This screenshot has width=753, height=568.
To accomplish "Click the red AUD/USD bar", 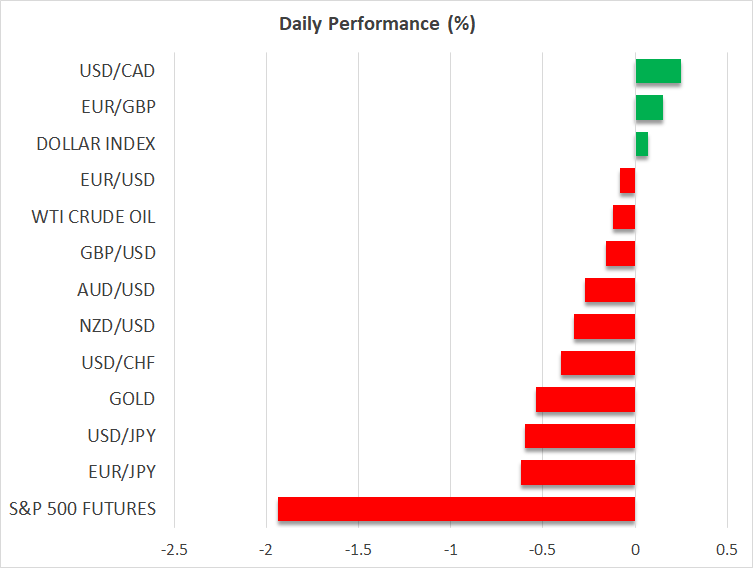I will point(610,290).
